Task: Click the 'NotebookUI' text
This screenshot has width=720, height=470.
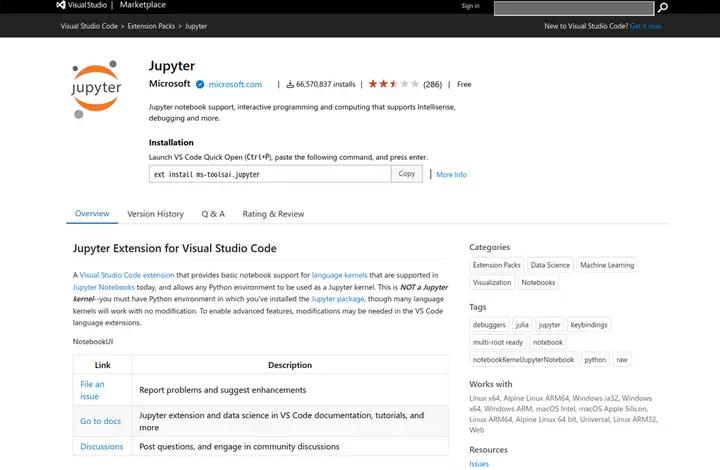Action: [93, 341]
